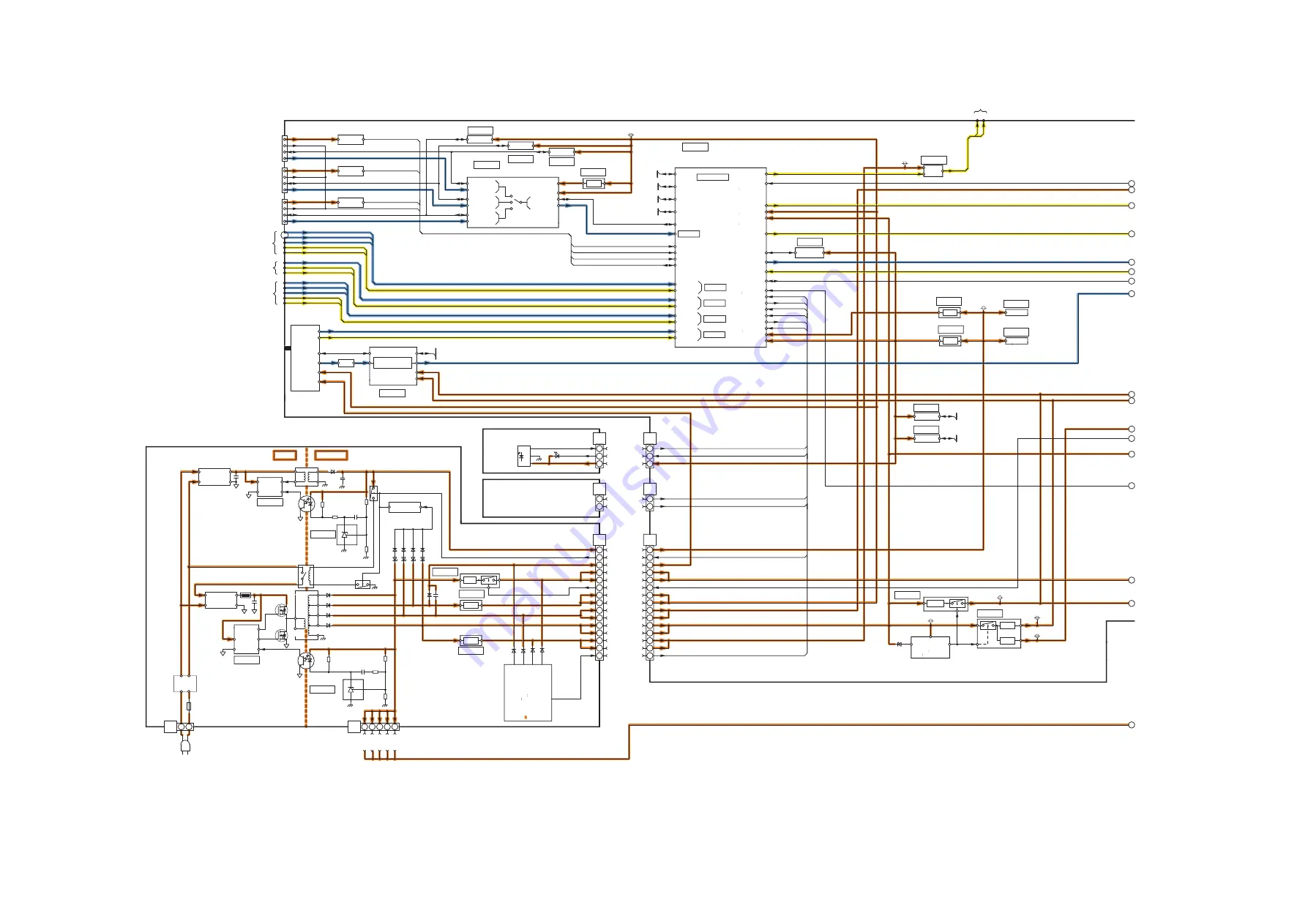The height and width of the screenshot is (924, 1308).
Task: Click the input selector switch block
Action: tap(512, 203)
